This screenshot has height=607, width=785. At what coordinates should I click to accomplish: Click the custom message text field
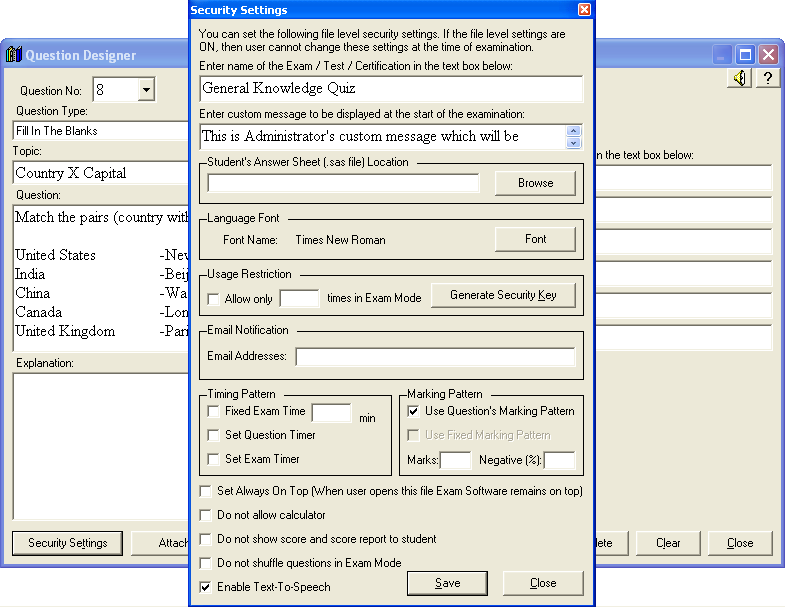(383, 137)
